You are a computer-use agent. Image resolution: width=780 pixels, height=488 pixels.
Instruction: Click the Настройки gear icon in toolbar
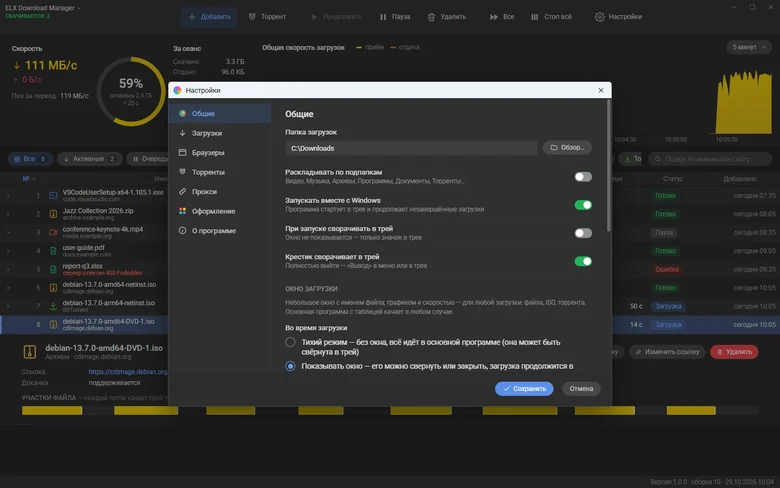click(599, 17)
